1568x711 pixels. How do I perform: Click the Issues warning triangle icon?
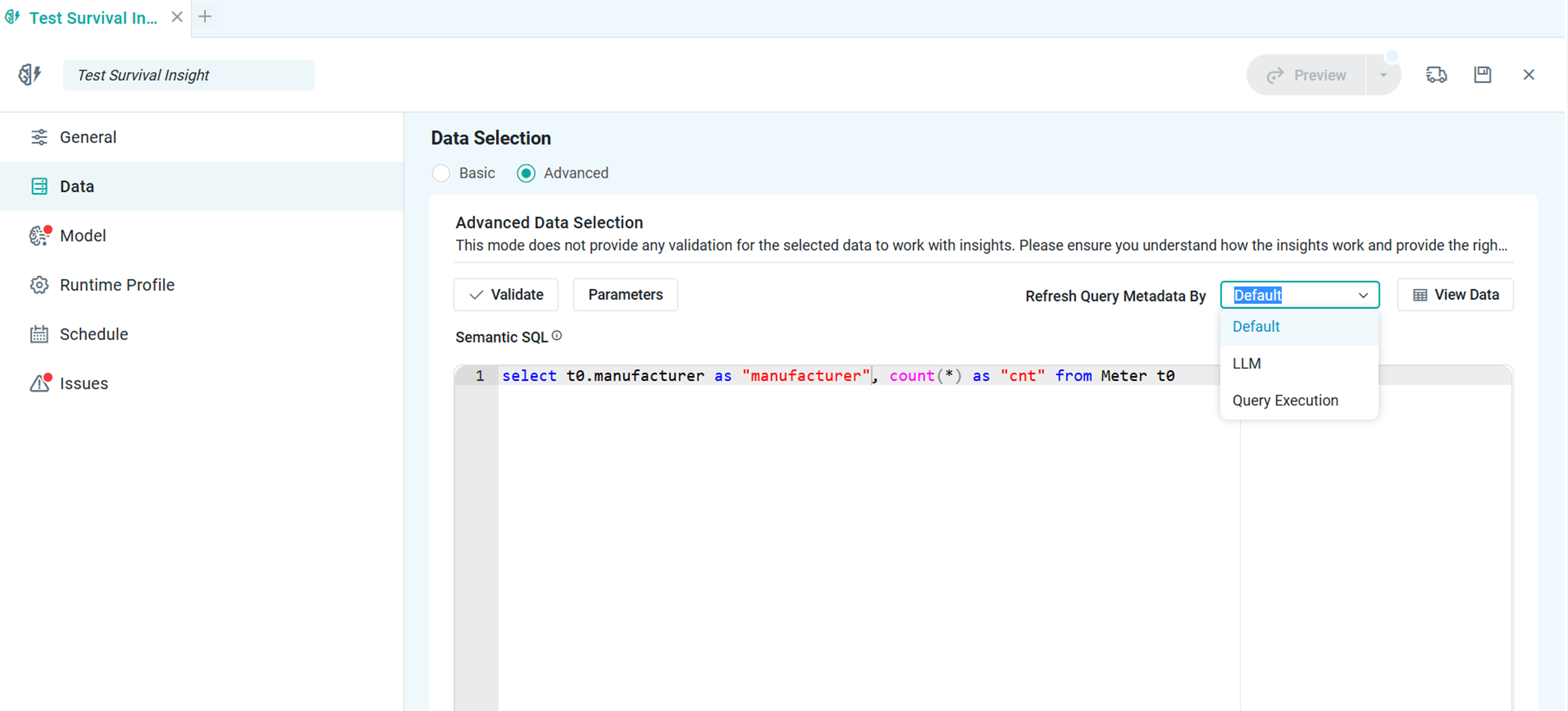(39, 383)
